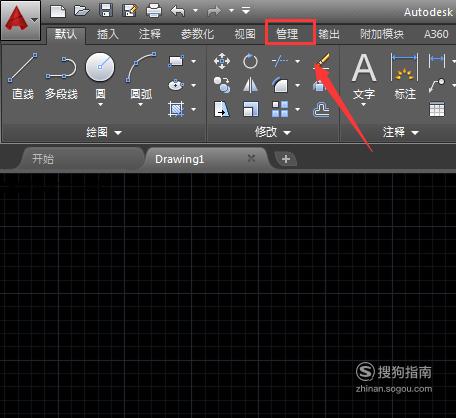Select the Hatch tool
The width and height of the screenshot is (456, 418).
[176, 109]
